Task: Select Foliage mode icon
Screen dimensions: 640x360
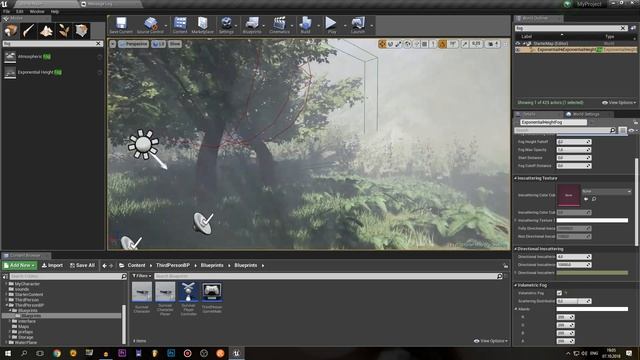Action: [x=64, y=31]
